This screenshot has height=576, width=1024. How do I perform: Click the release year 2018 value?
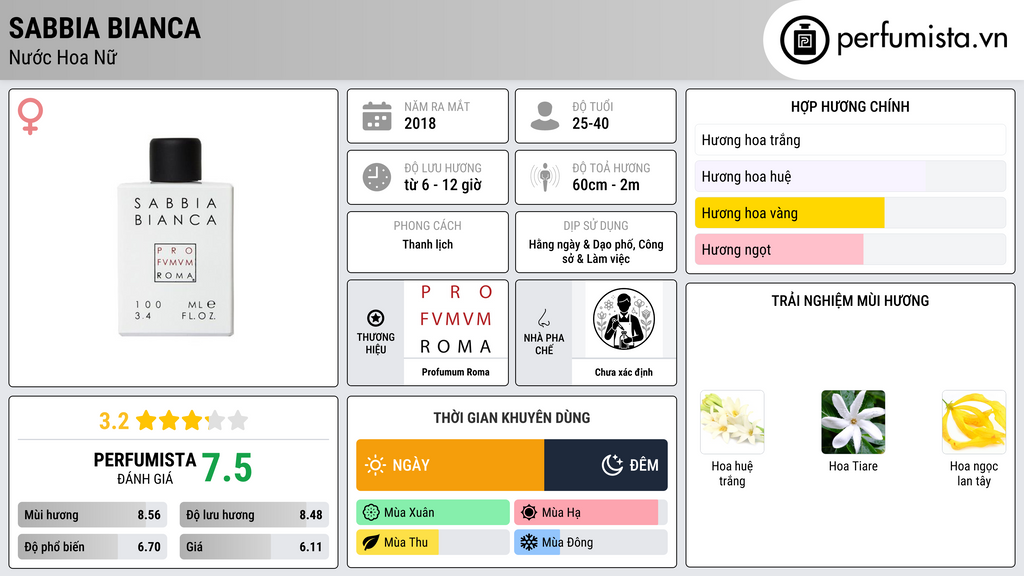pos(420,123)
